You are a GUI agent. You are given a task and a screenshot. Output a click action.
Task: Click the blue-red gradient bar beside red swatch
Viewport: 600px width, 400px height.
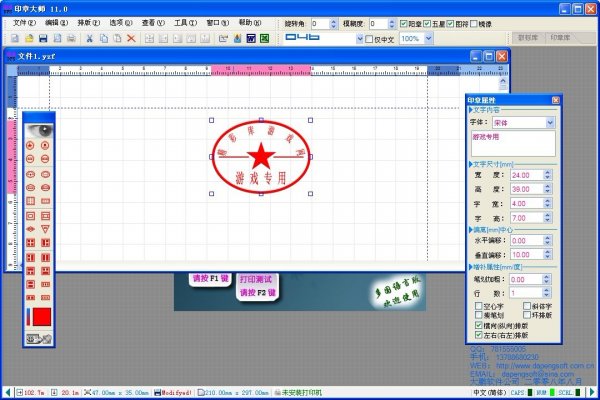[28, 317]
